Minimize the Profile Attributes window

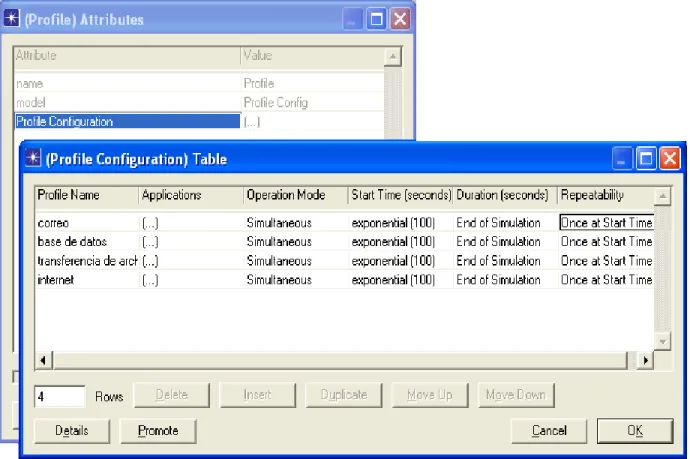coord(352,19)
